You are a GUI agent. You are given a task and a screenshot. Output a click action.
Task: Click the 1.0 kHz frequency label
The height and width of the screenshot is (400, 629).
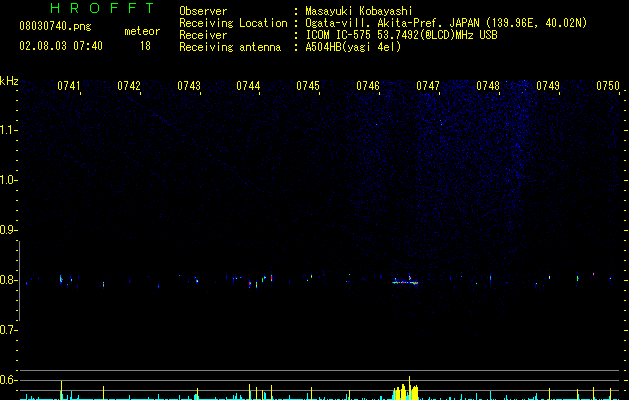click(x=8, y=180)
